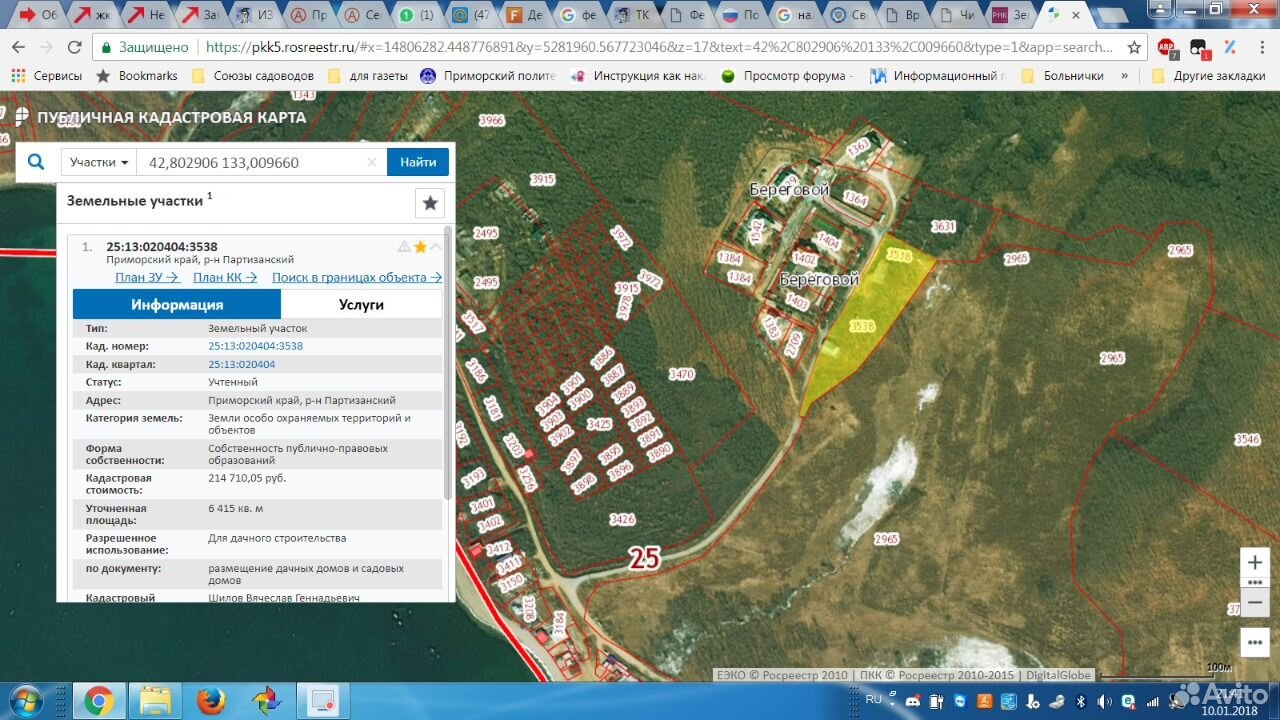Open File Explorer from the taskbar
The width and height of the screenshot is (1280, 720).
155,701
